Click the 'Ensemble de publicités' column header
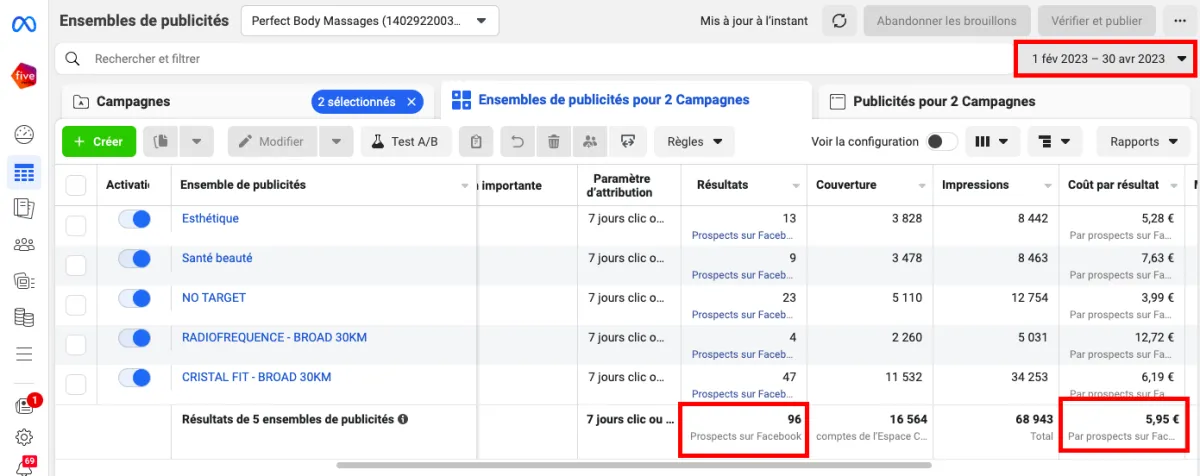1200x476 pixels. [244, 185]
